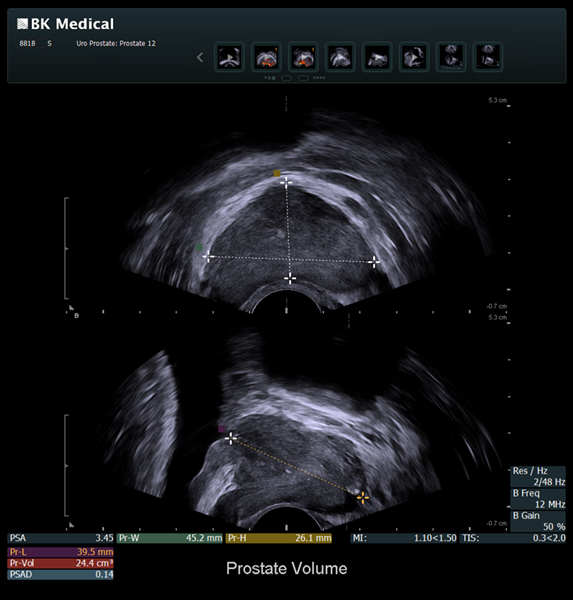Select the left caliper of the width measurement

tap(208, 256)
